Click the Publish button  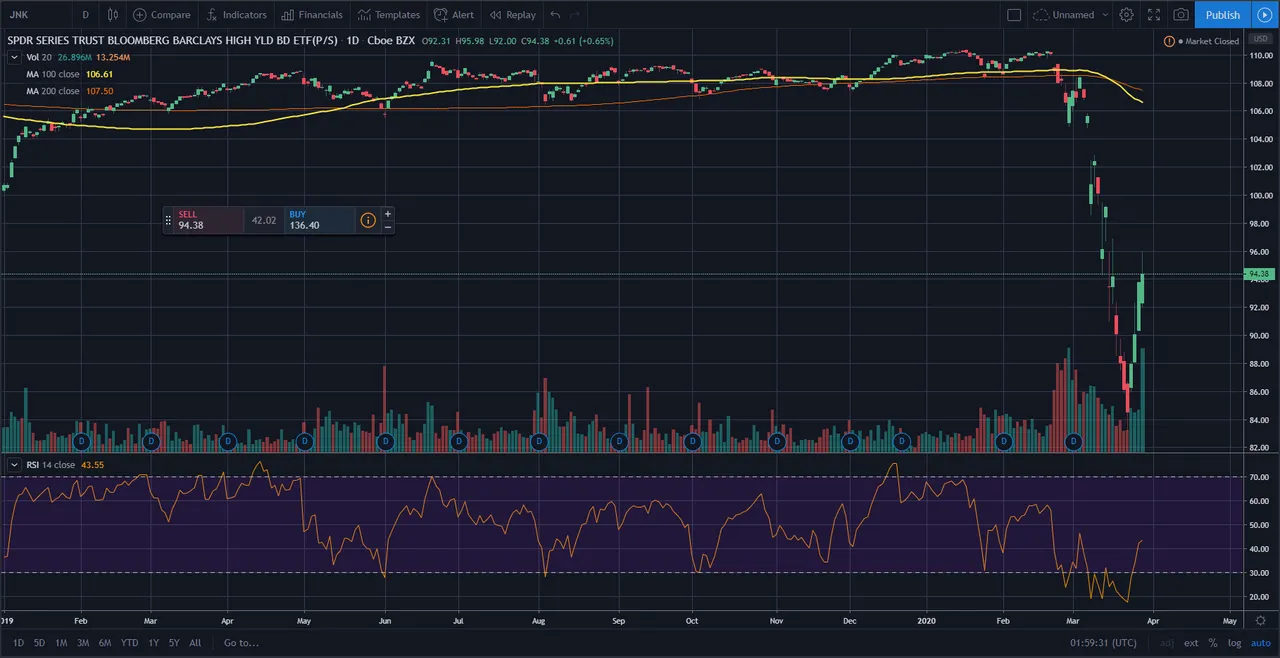click(x=1222, y=15)
